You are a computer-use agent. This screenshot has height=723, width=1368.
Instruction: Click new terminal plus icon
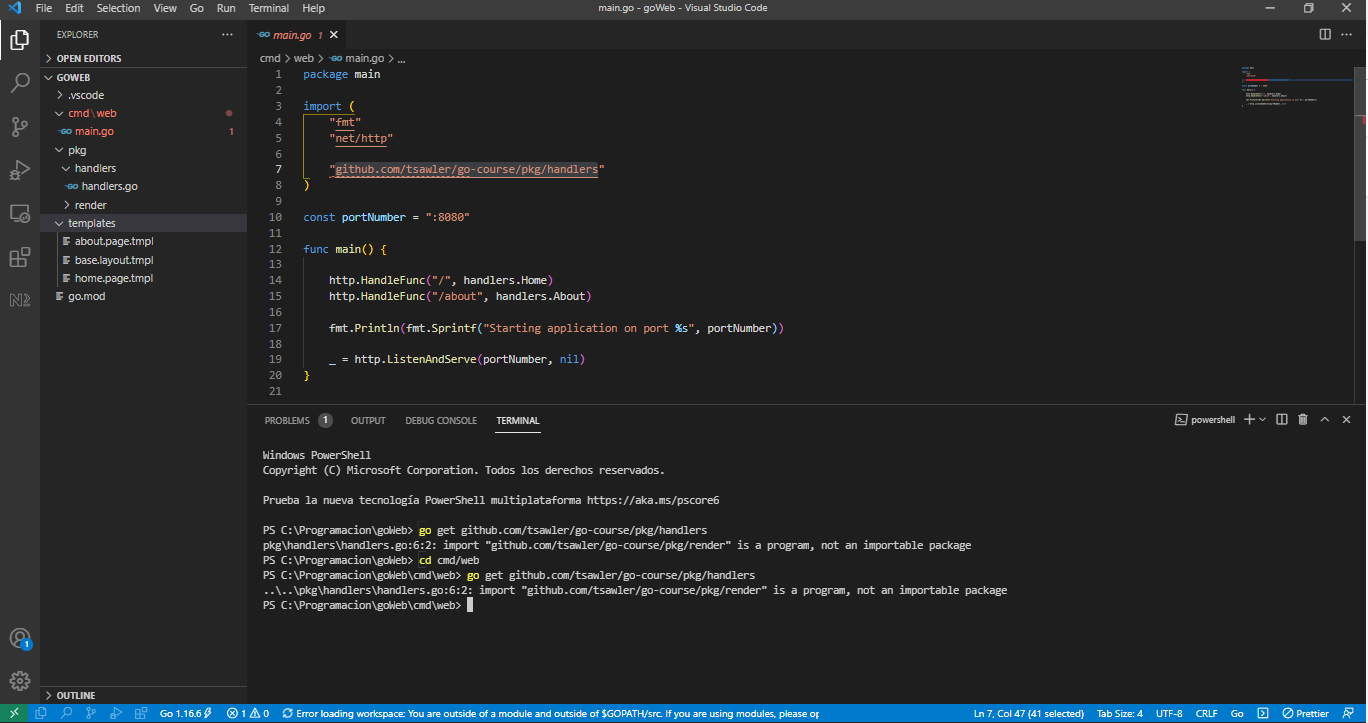click(1249, 420)
